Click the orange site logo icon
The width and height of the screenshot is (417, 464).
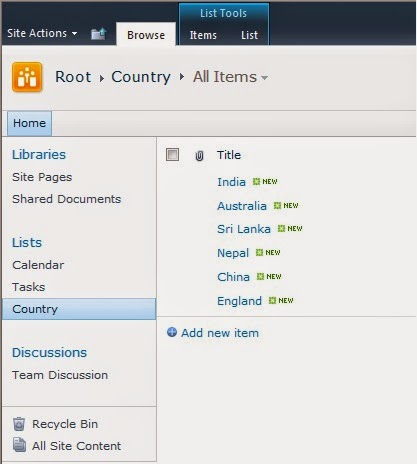point(27,77)
